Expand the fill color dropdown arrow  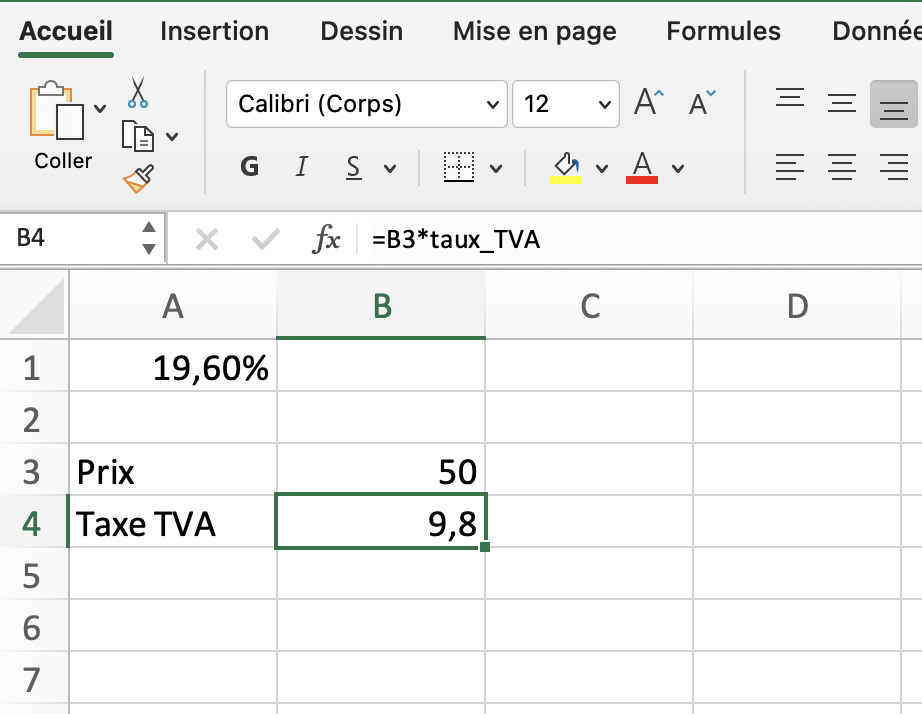point(602,168)
